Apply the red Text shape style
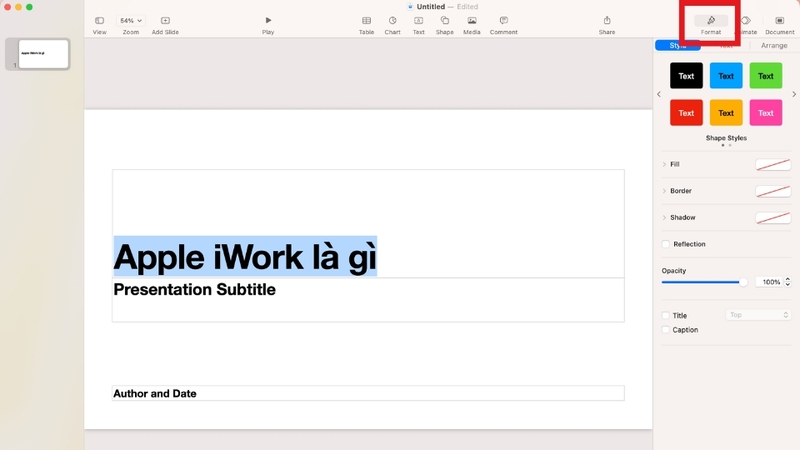800x450 pixels. (x=686, y=113)
